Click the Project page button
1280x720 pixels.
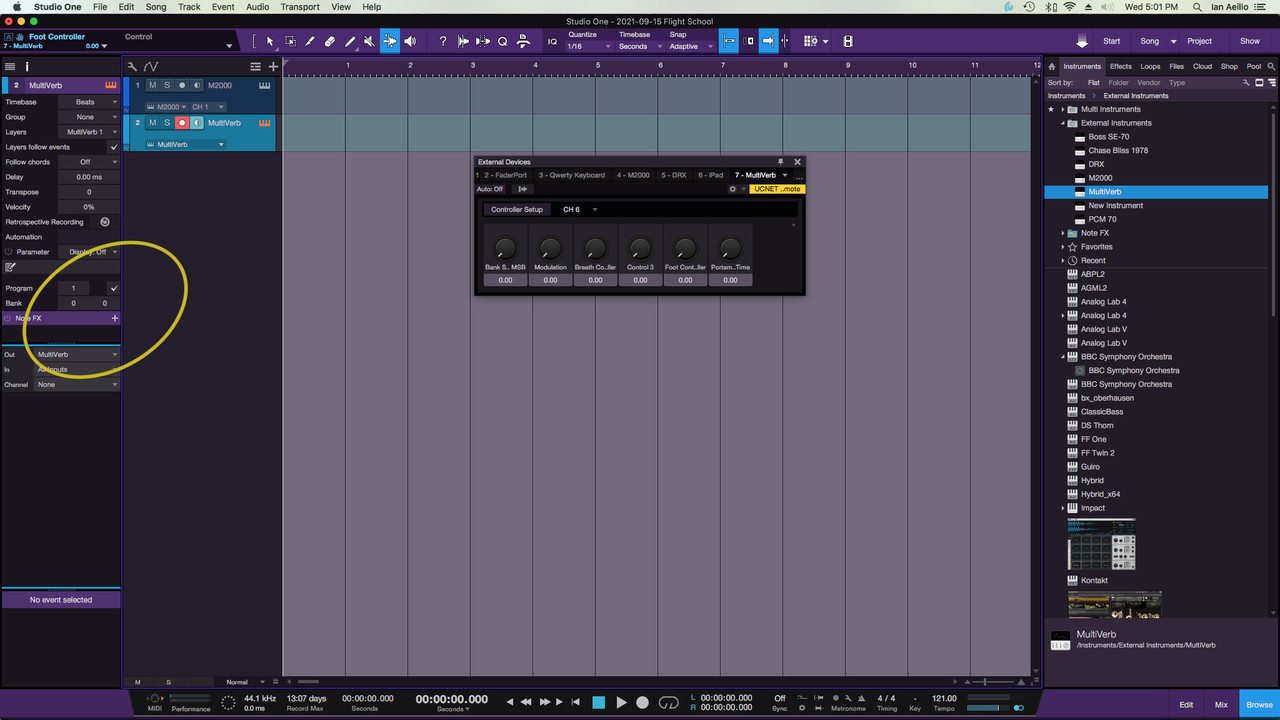(x=1200, y=41)
